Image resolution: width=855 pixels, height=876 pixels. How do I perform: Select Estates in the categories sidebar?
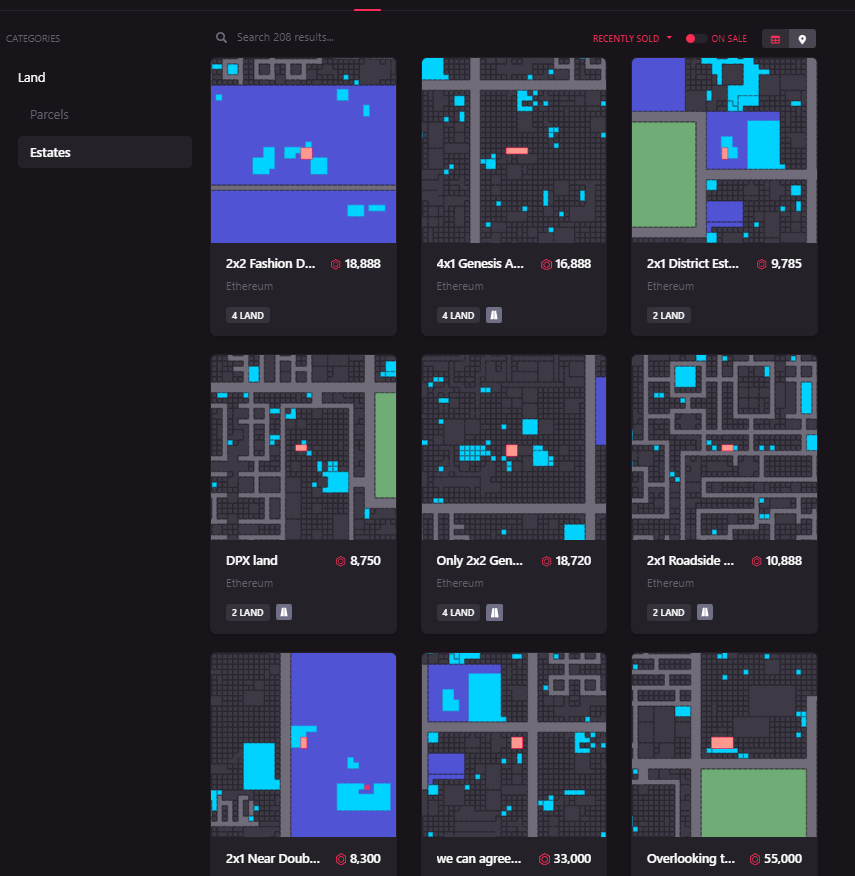[50, 152]
